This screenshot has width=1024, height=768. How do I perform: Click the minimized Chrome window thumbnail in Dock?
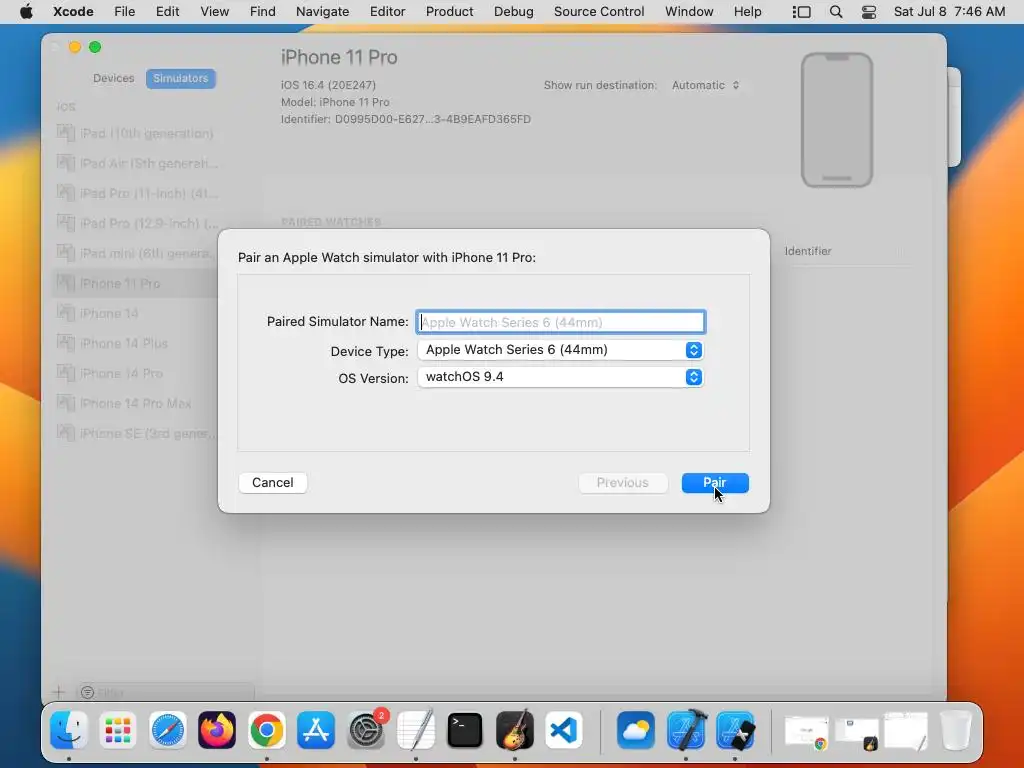807,731
